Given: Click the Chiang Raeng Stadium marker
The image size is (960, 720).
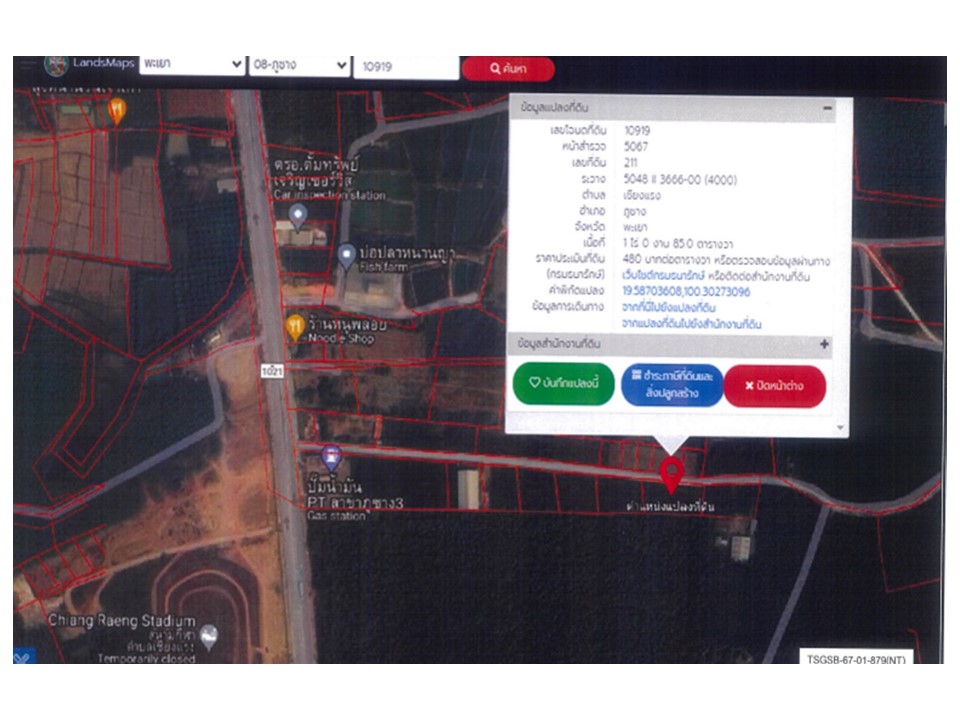Looking at the screenshot, I should (209, 635).
